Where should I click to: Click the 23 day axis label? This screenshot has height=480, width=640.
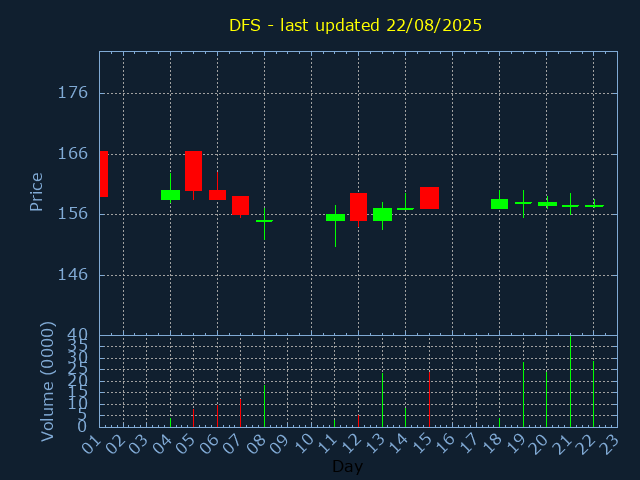pyautogui.click(x=609, y=444)
